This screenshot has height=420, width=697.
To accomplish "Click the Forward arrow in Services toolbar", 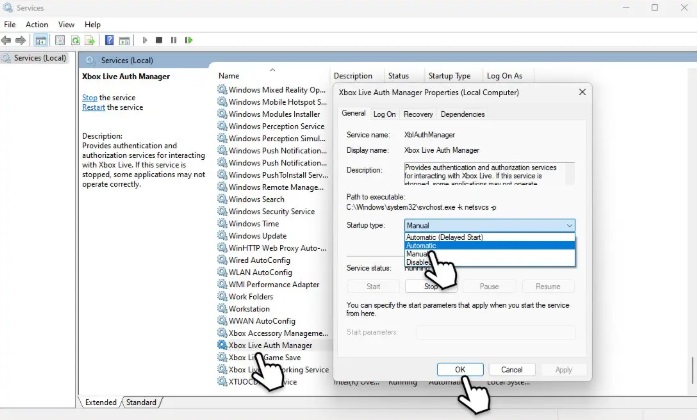I will (20, 40).
